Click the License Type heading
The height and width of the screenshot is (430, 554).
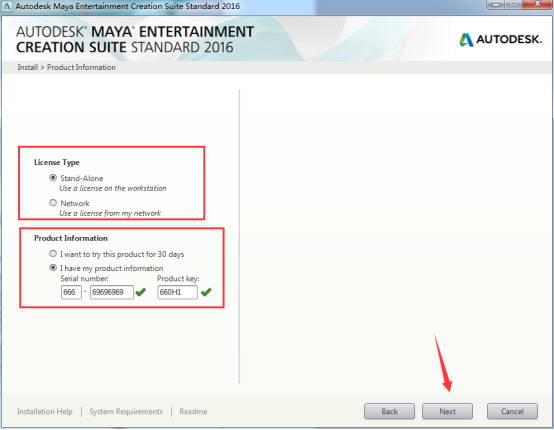click(x=57, y=162)
